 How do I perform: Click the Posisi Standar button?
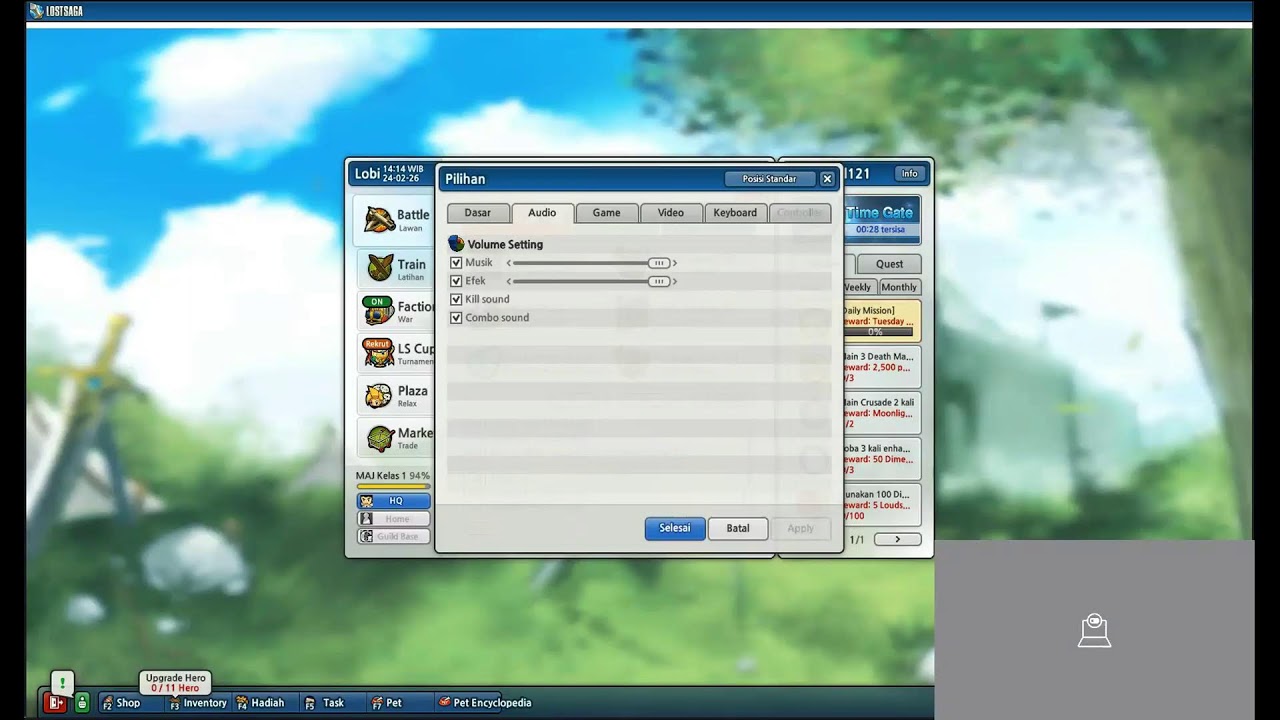(x=770, y=179)
